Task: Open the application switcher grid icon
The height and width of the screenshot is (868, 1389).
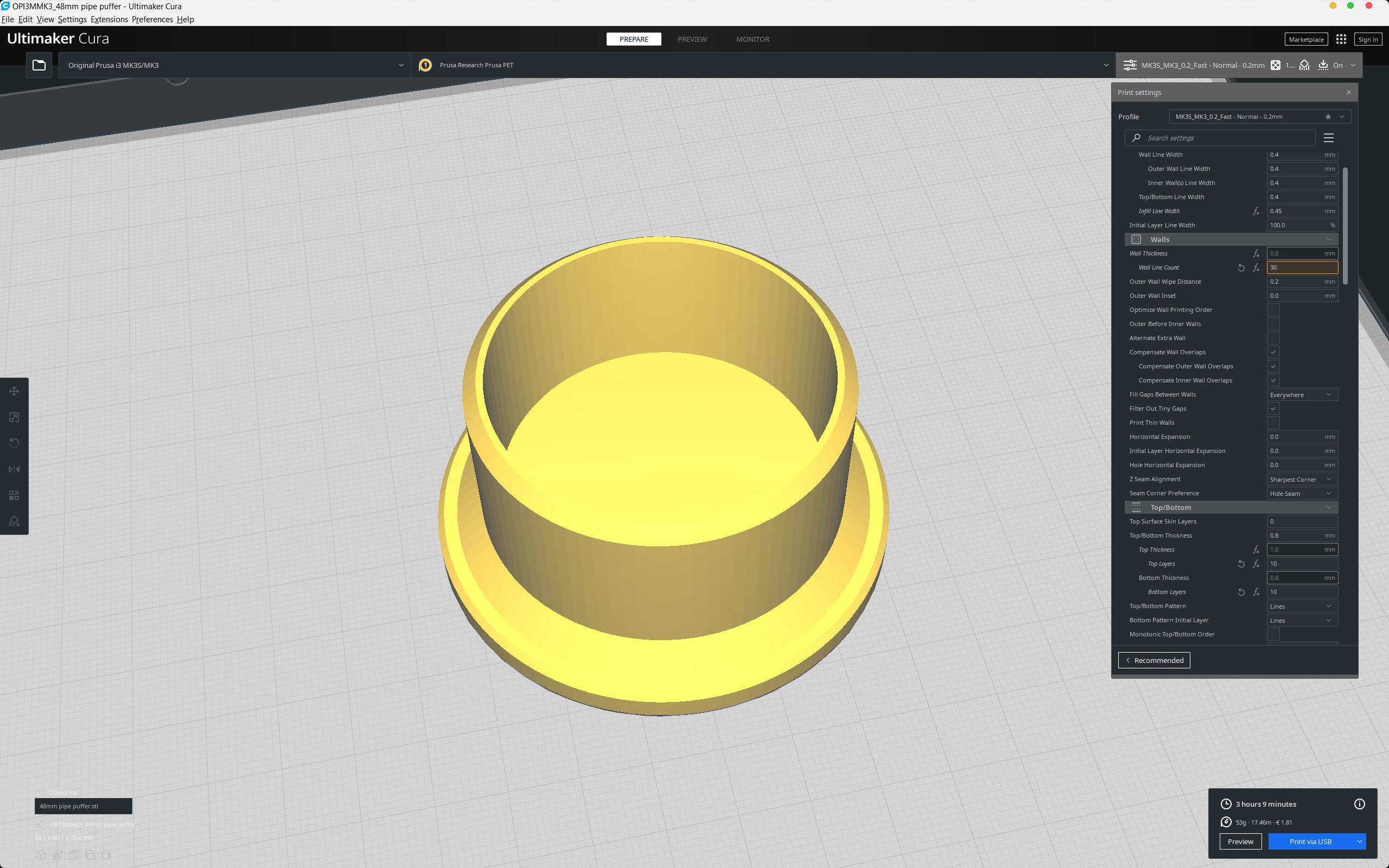Action: pyautogui.click(x=1341, y=39)
